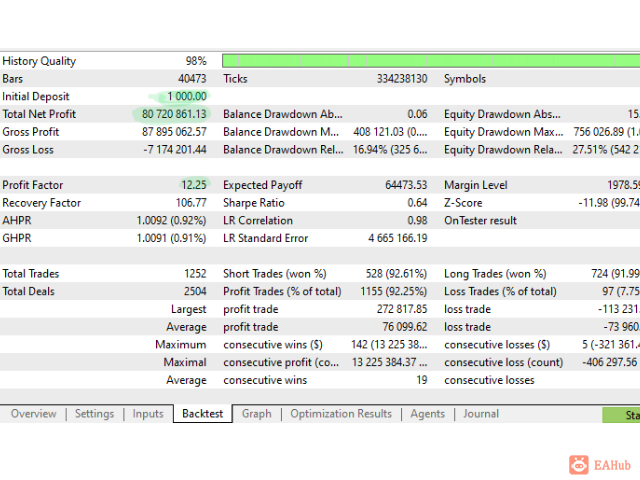Select LR Standard Error value 4 665 166.19
The height and width of the screenshot is (480, 640).
pyautogui.click(x=398, y=238)
